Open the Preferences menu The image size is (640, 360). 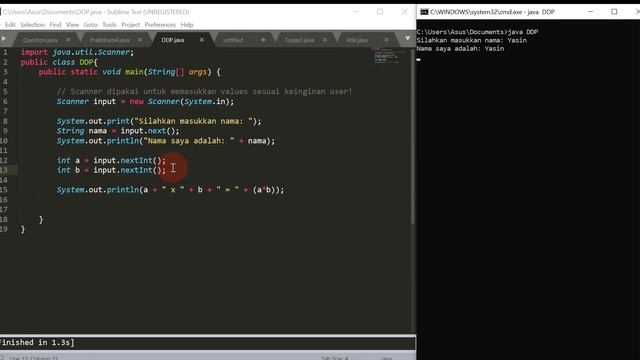point(160,25)
